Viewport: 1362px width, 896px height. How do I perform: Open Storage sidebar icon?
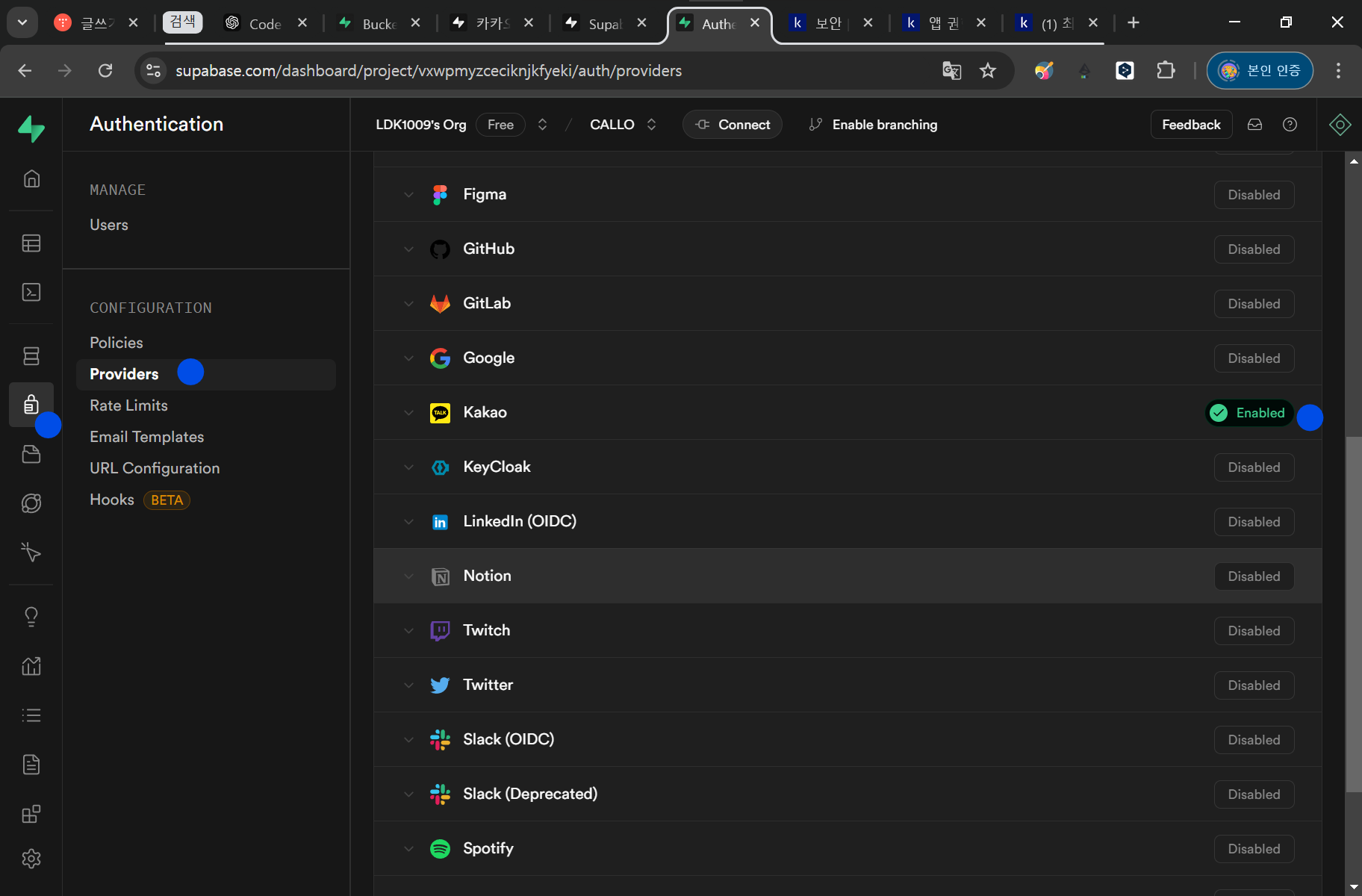[31, 454]
